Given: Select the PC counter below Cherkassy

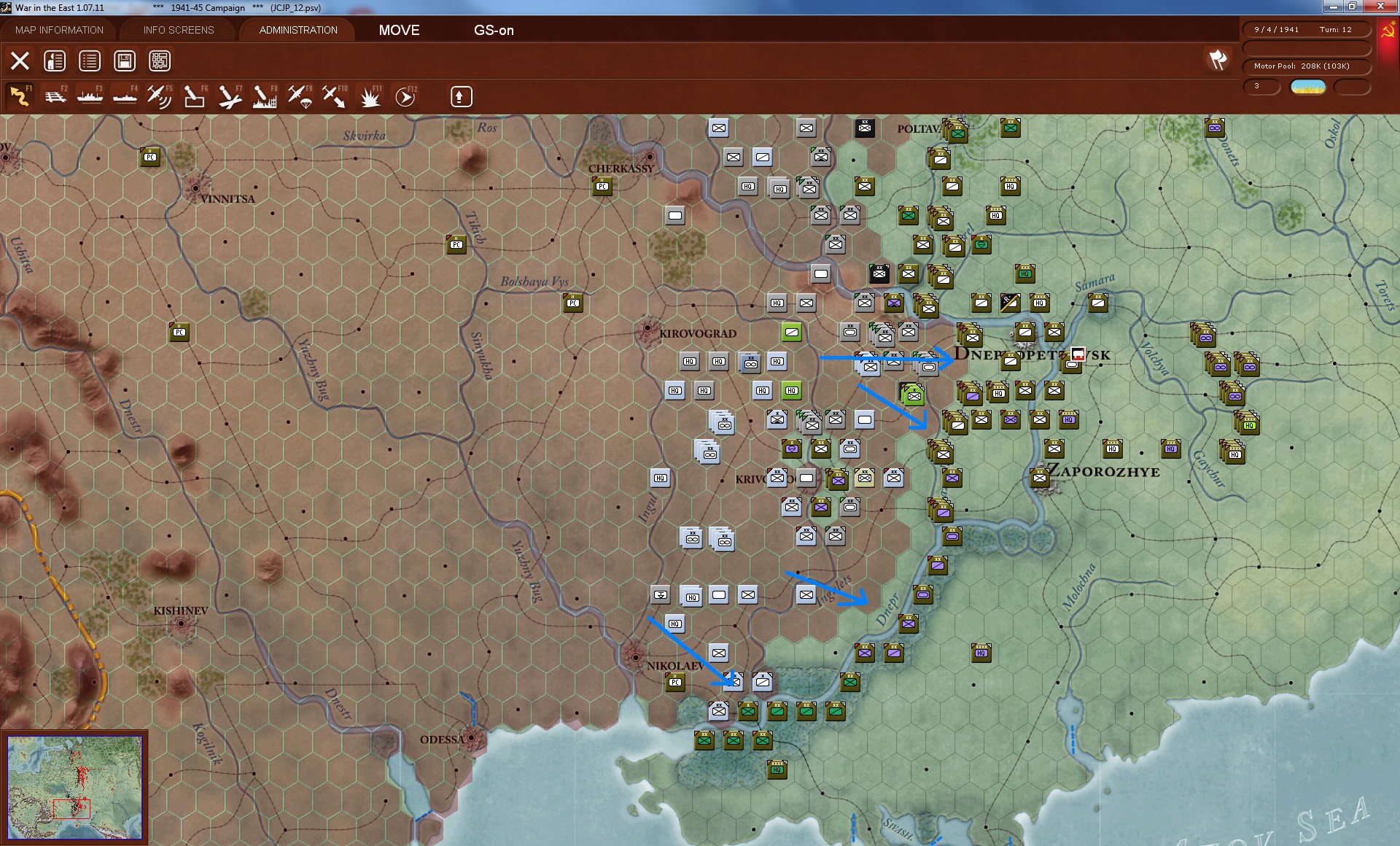Looking at the screenshot, I should (602, 186).
